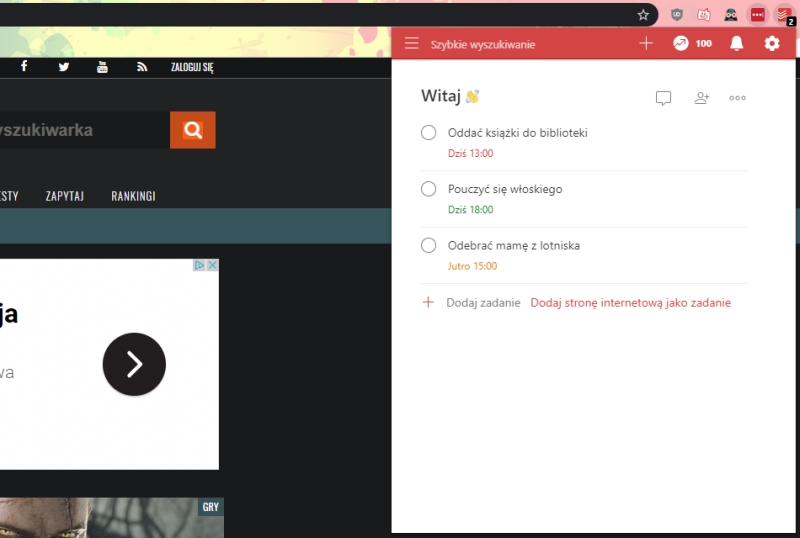Toggle the Todoist extension icon with badge 2

click(784, 15)
